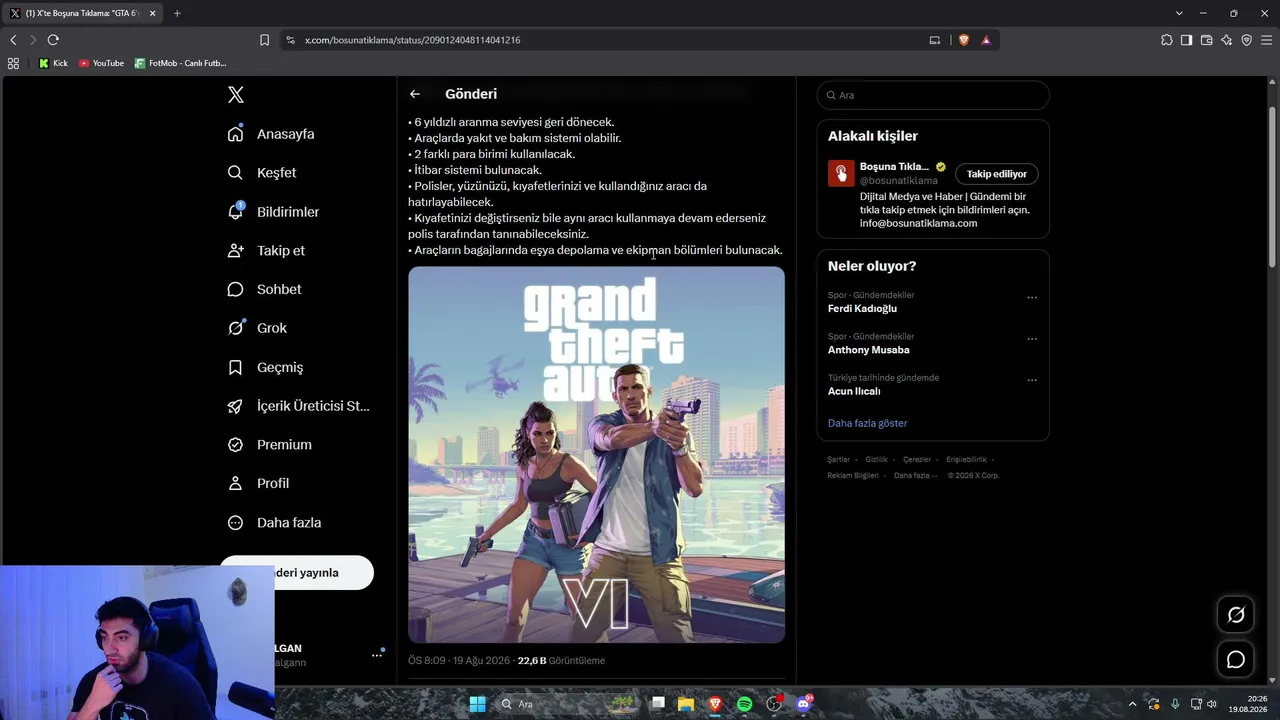Open more options for Ferdi Kadıoğlu trend
This screenshot has height=720, width=1280.
click(x=1032, y=297)
